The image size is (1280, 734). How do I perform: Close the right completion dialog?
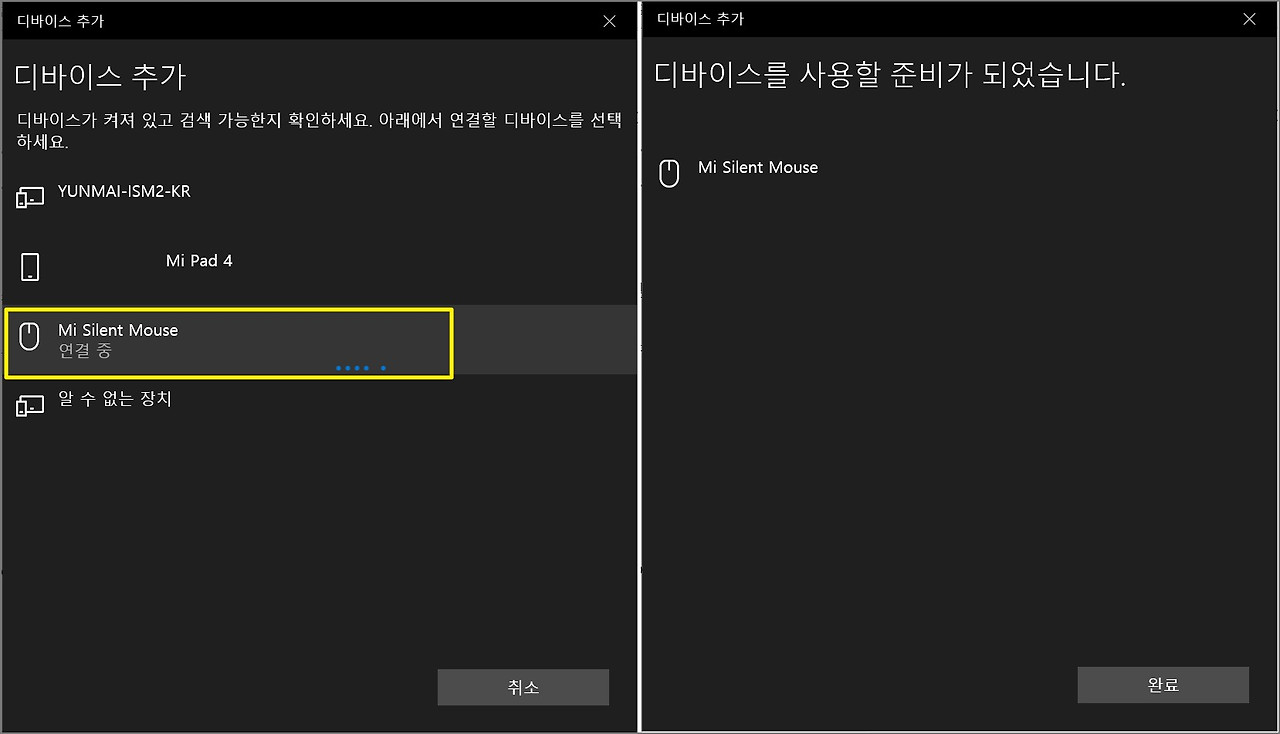(x=1249, y=19)
